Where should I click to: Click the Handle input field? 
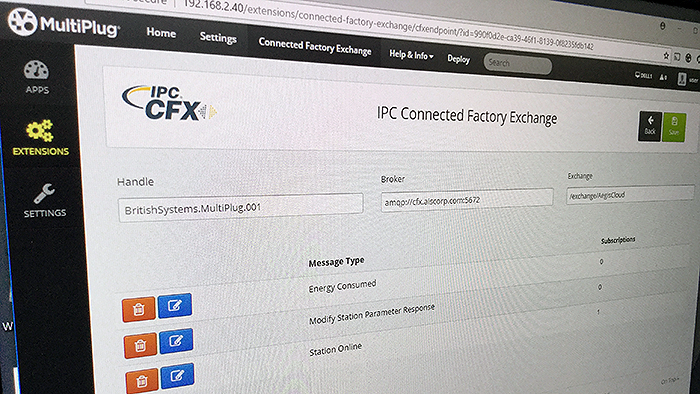[241, 207]
